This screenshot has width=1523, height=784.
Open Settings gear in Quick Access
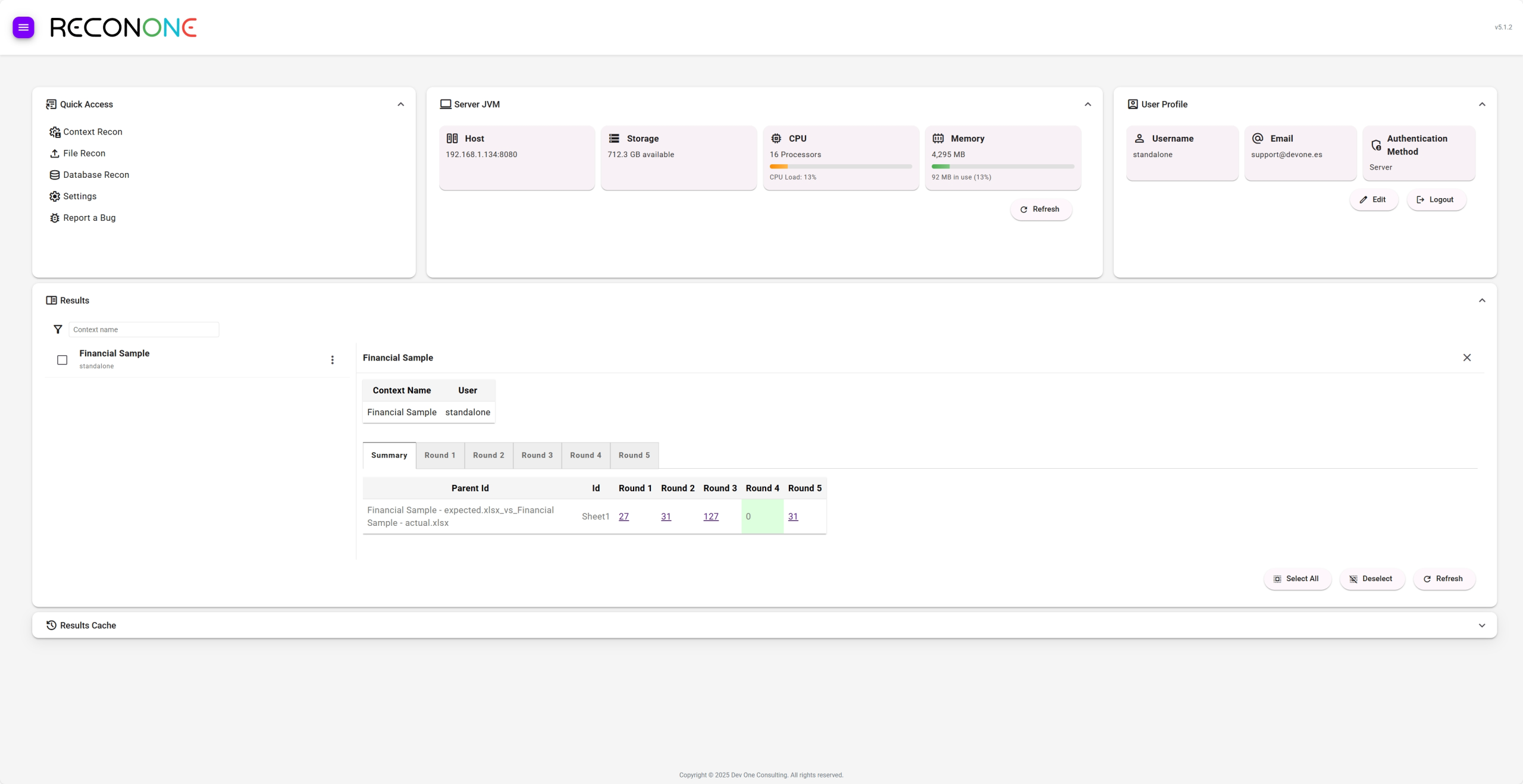(x=79, y=196)
